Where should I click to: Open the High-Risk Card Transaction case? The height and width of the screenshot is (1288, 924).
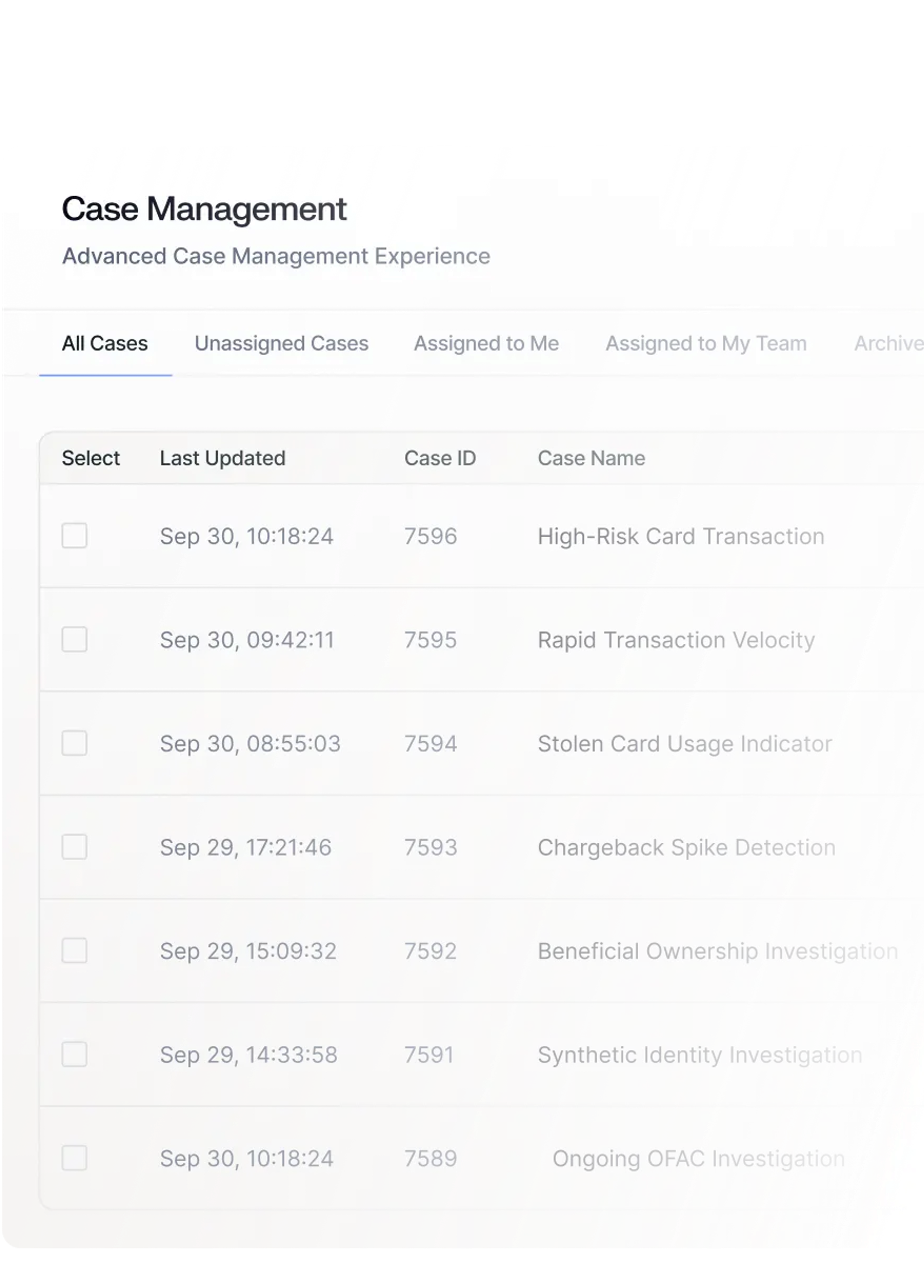[681, 537]
